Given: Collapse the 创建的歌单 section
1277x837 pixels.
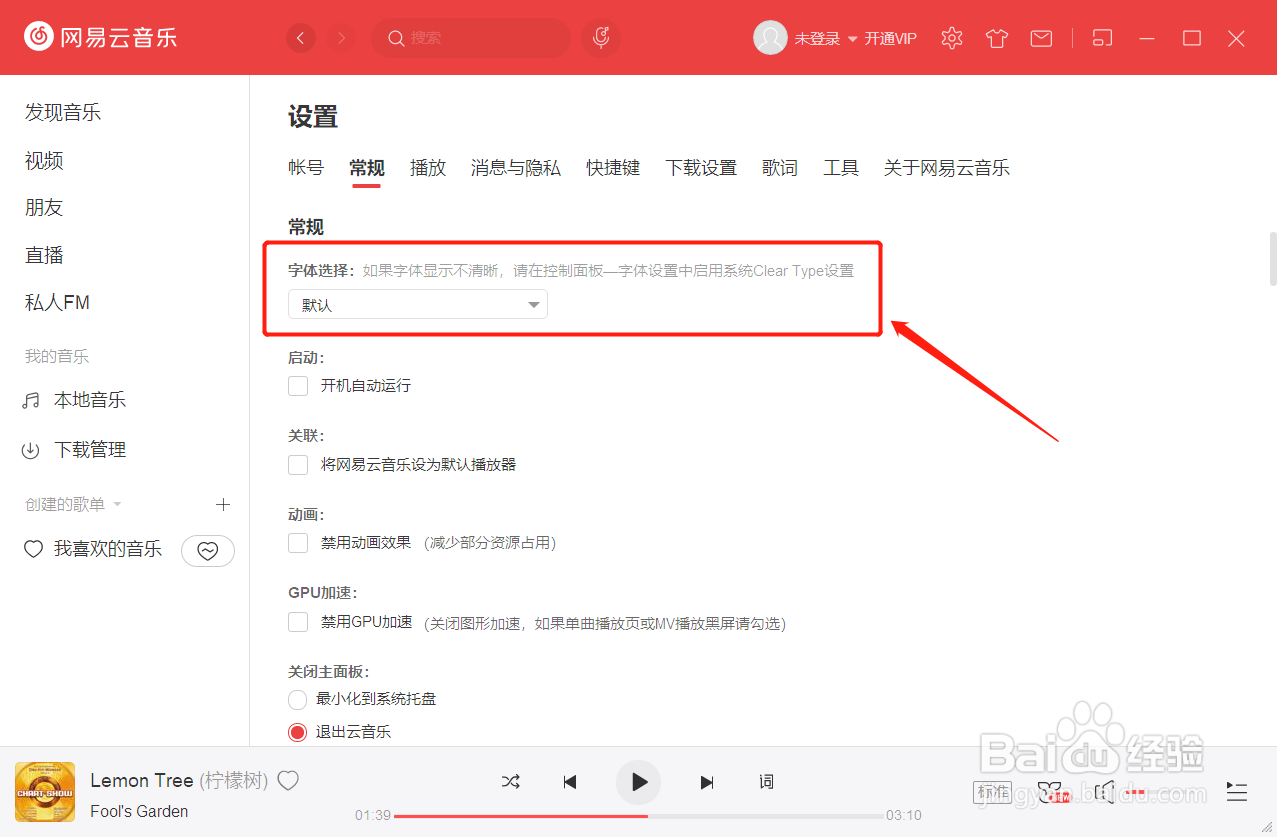Looking at the screenshot, I should click(73, 504).
